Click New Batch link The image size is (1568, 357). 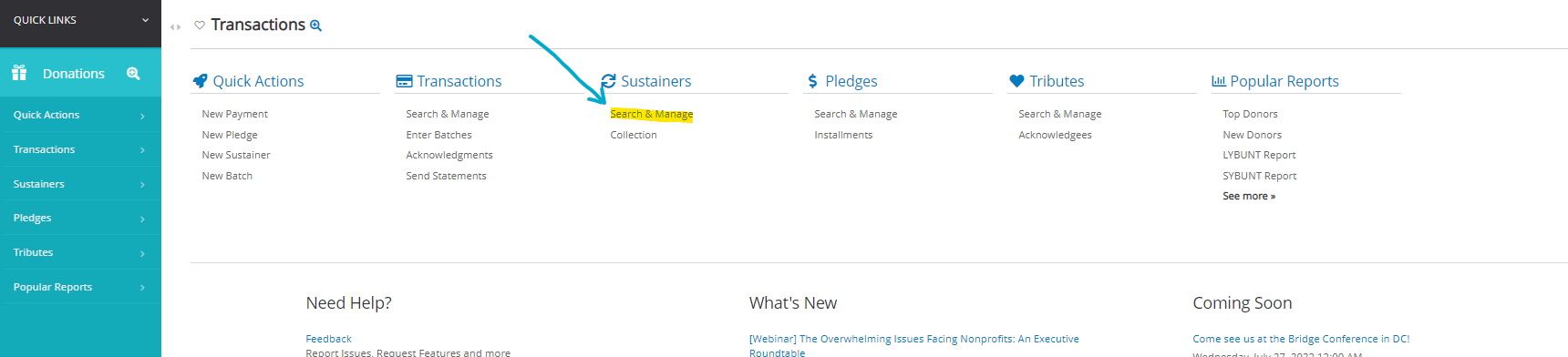pyautogui.click(x=227, y=176)
